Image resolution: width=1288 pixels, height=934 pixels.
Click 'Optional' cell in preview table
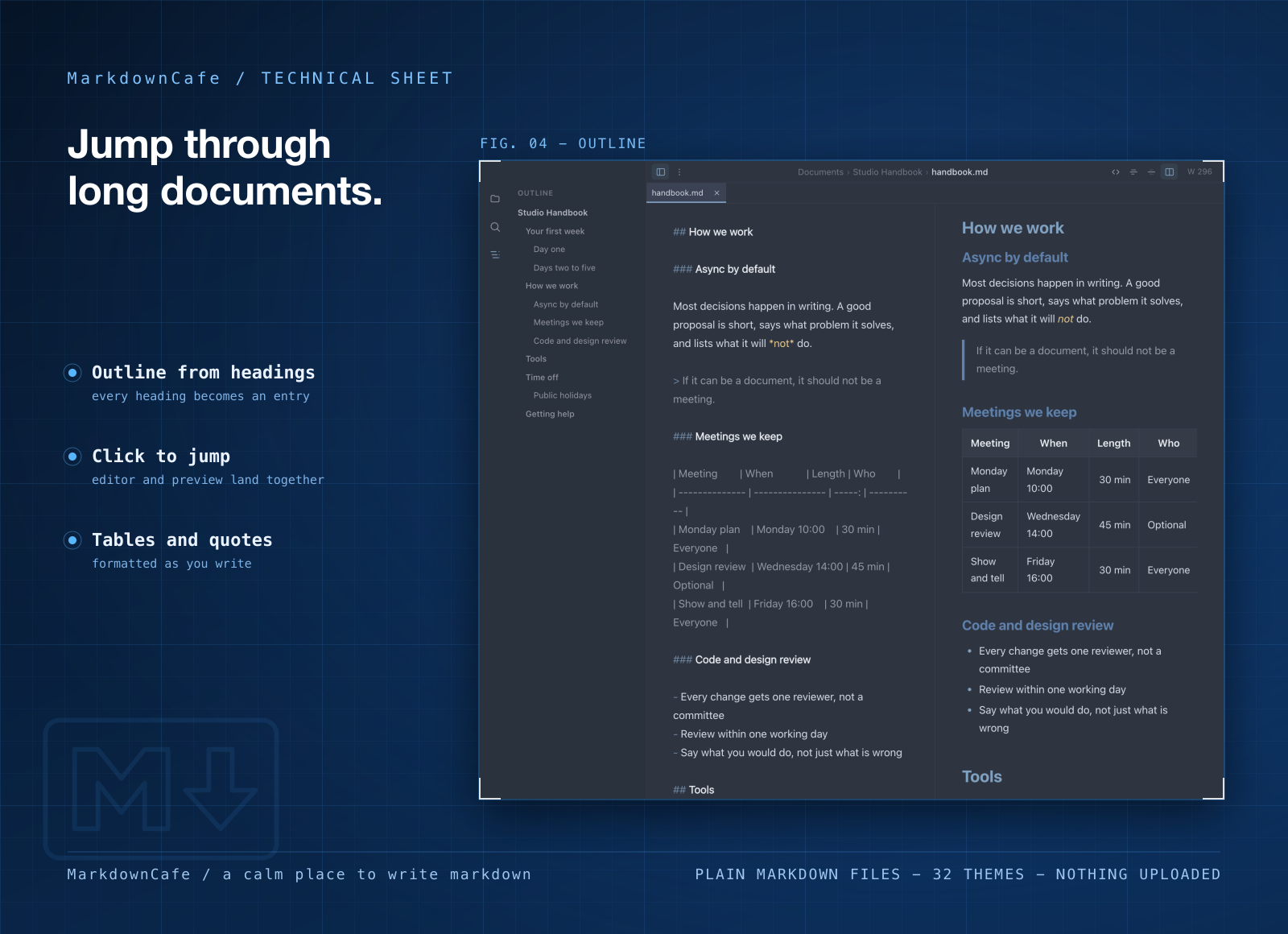tap(1167, 525)
